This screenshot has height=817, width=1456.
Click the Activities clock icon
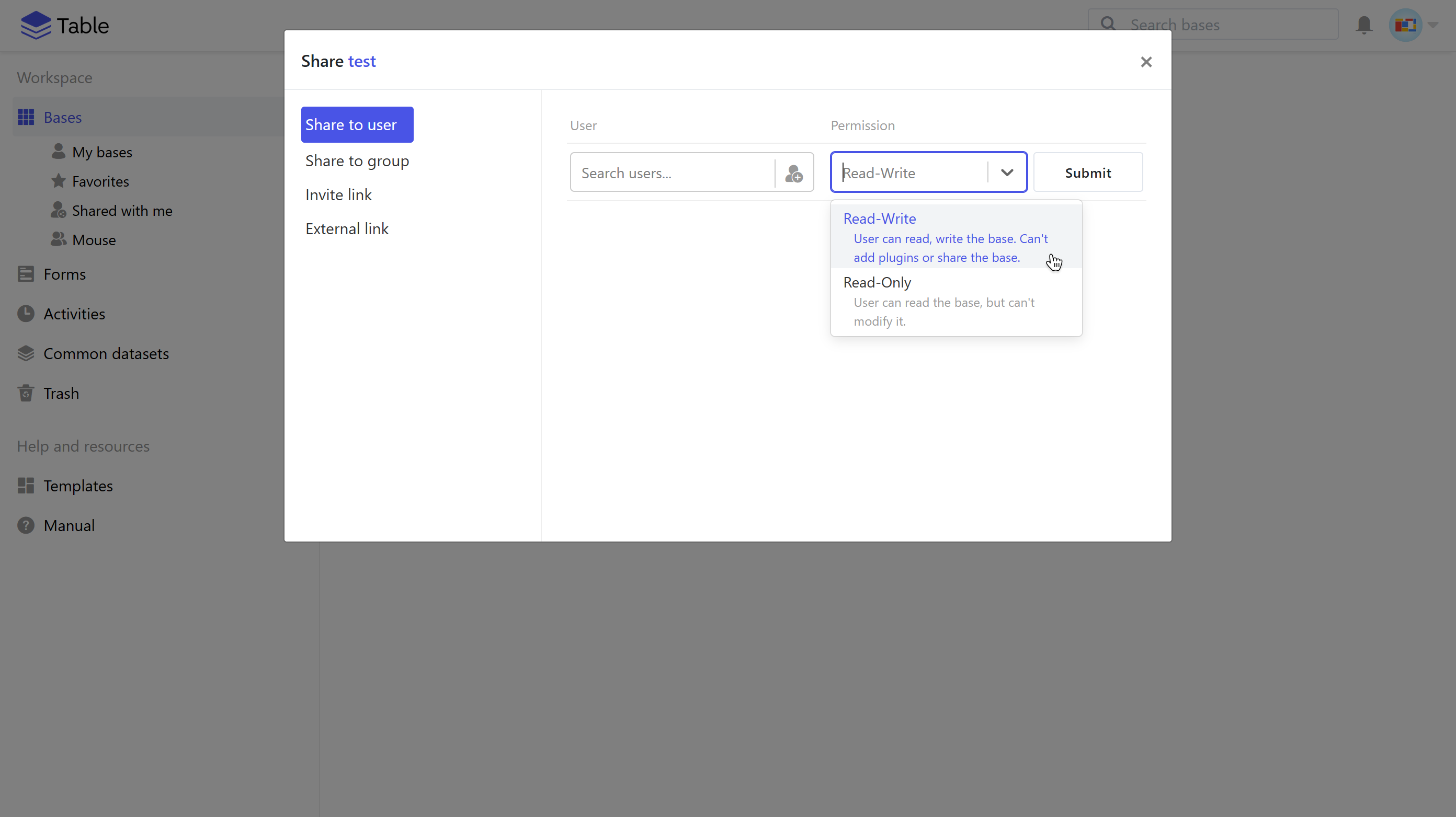click(26, 314)
